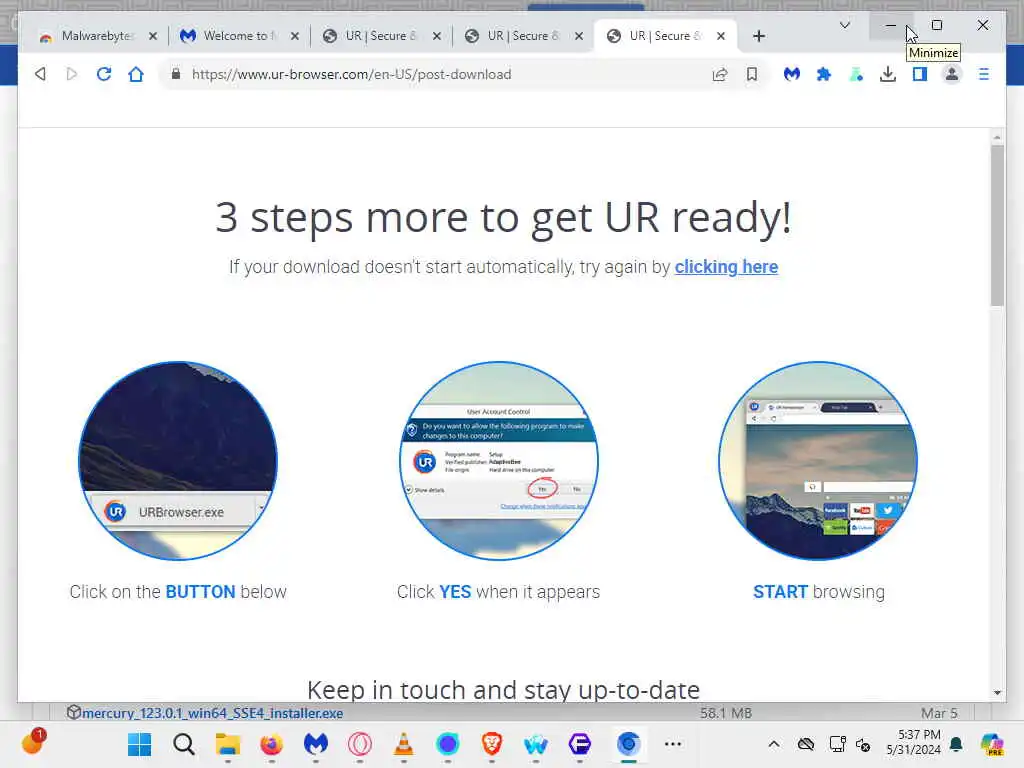
Task: Open the notification bell in taskbar
Action: click(x=957, y=744)
